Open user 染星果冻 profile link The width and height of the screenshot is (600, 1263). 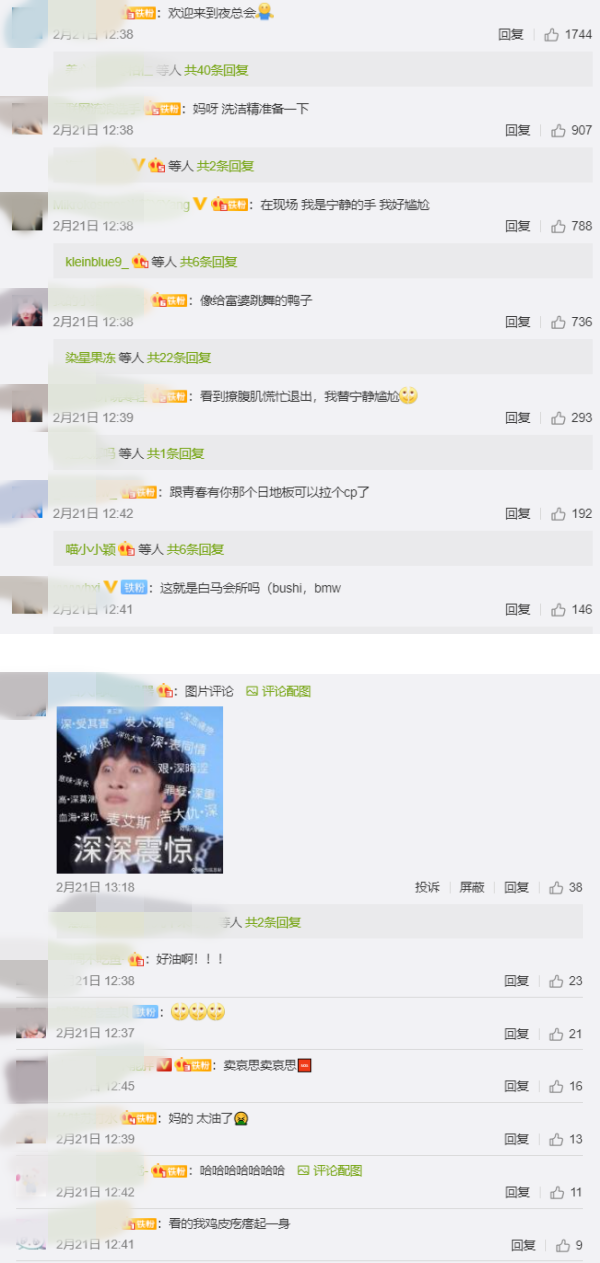tap(90, 357)
